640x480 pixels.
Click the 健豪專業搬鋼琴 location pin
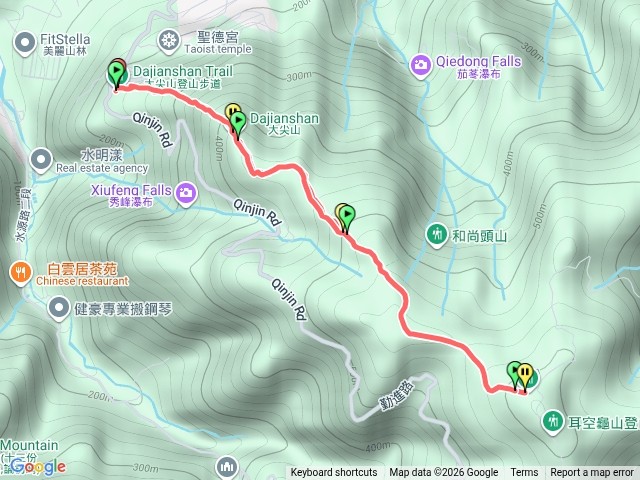click(59, 308)
